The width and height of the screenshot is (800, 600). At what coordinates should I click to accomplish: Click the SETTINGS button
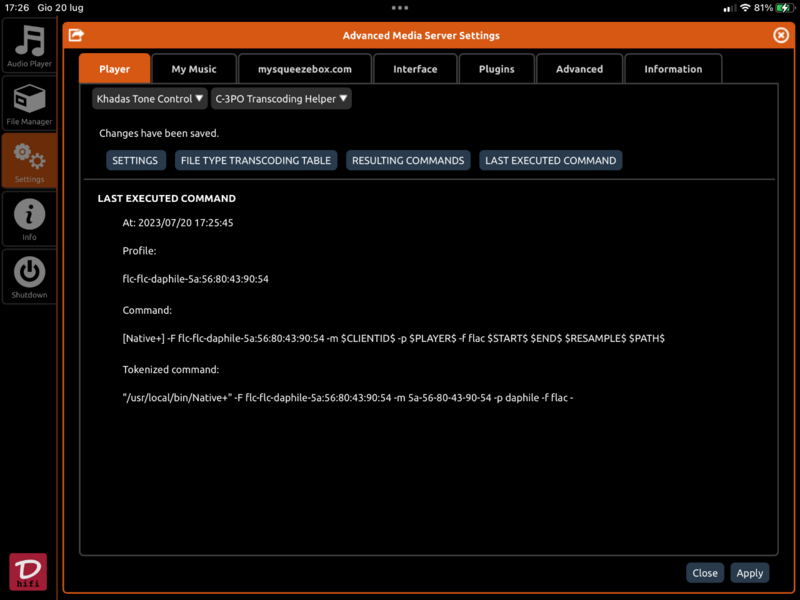pos(135,160)
